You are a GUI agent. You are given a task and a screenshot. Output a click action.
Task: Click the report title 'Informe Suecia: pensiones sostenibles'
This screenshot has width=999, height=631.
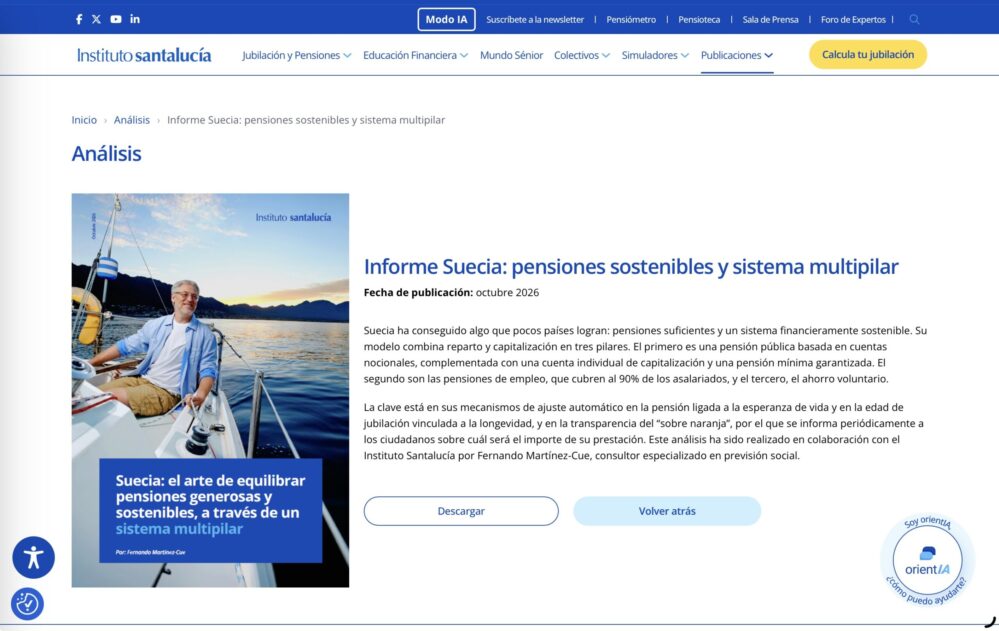(x=631, y=266)
